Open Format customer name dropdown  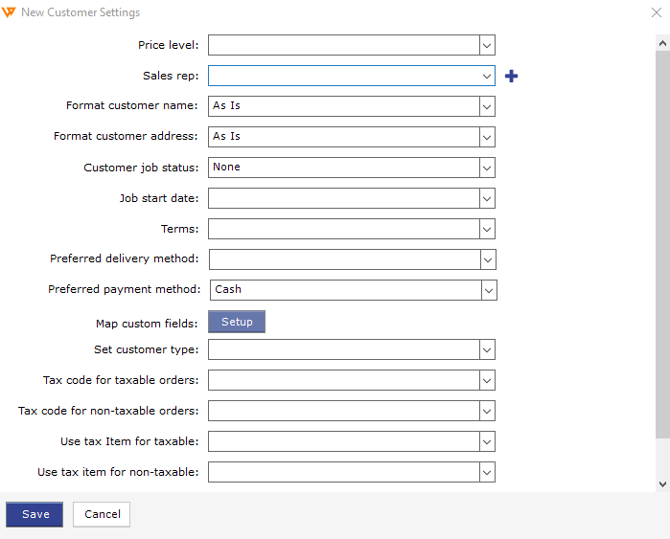[x=487, y=106]
